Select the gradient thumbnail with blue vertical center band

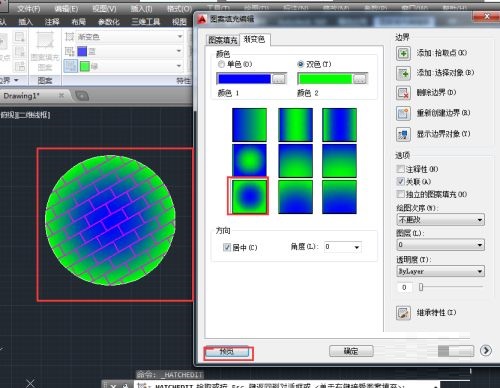click(339, 125)
